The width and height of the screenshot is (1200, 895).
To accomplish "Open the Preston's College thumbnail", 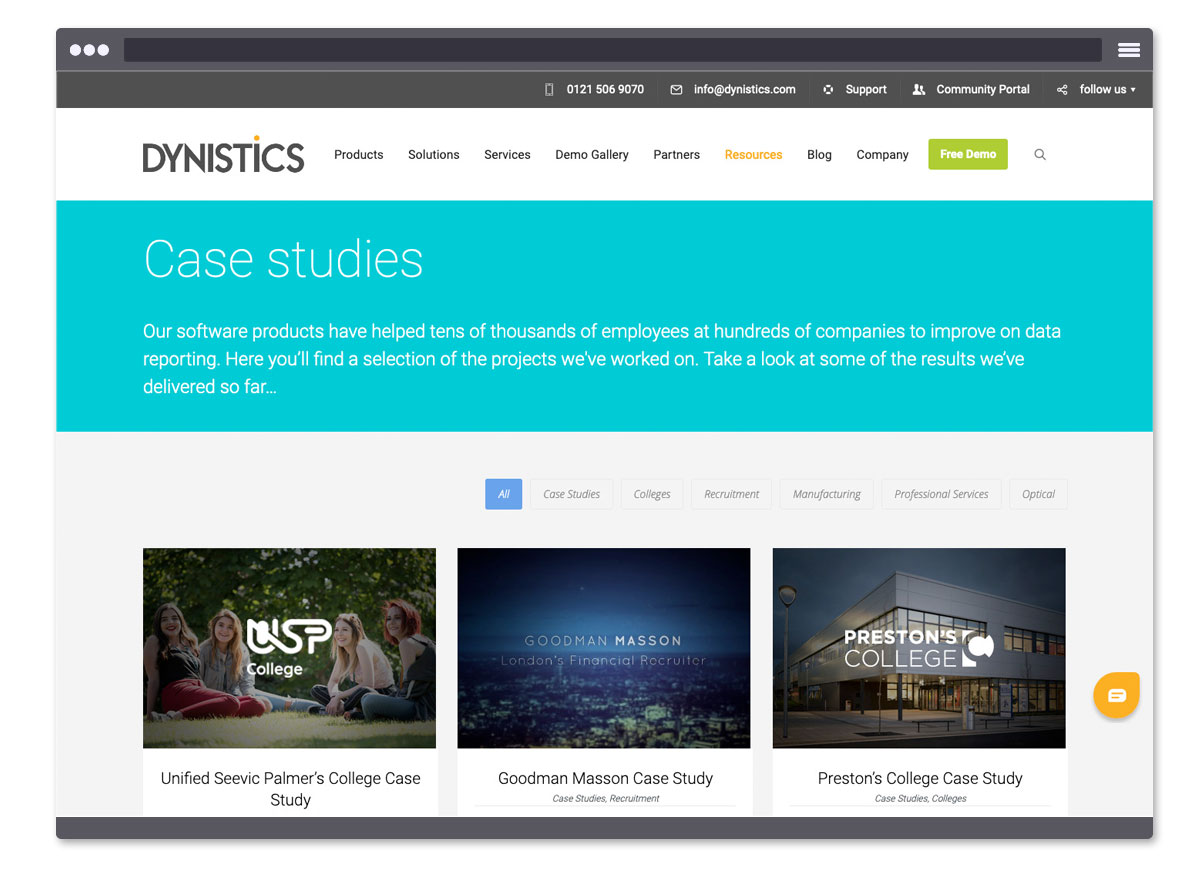I will tap(919, 648).
